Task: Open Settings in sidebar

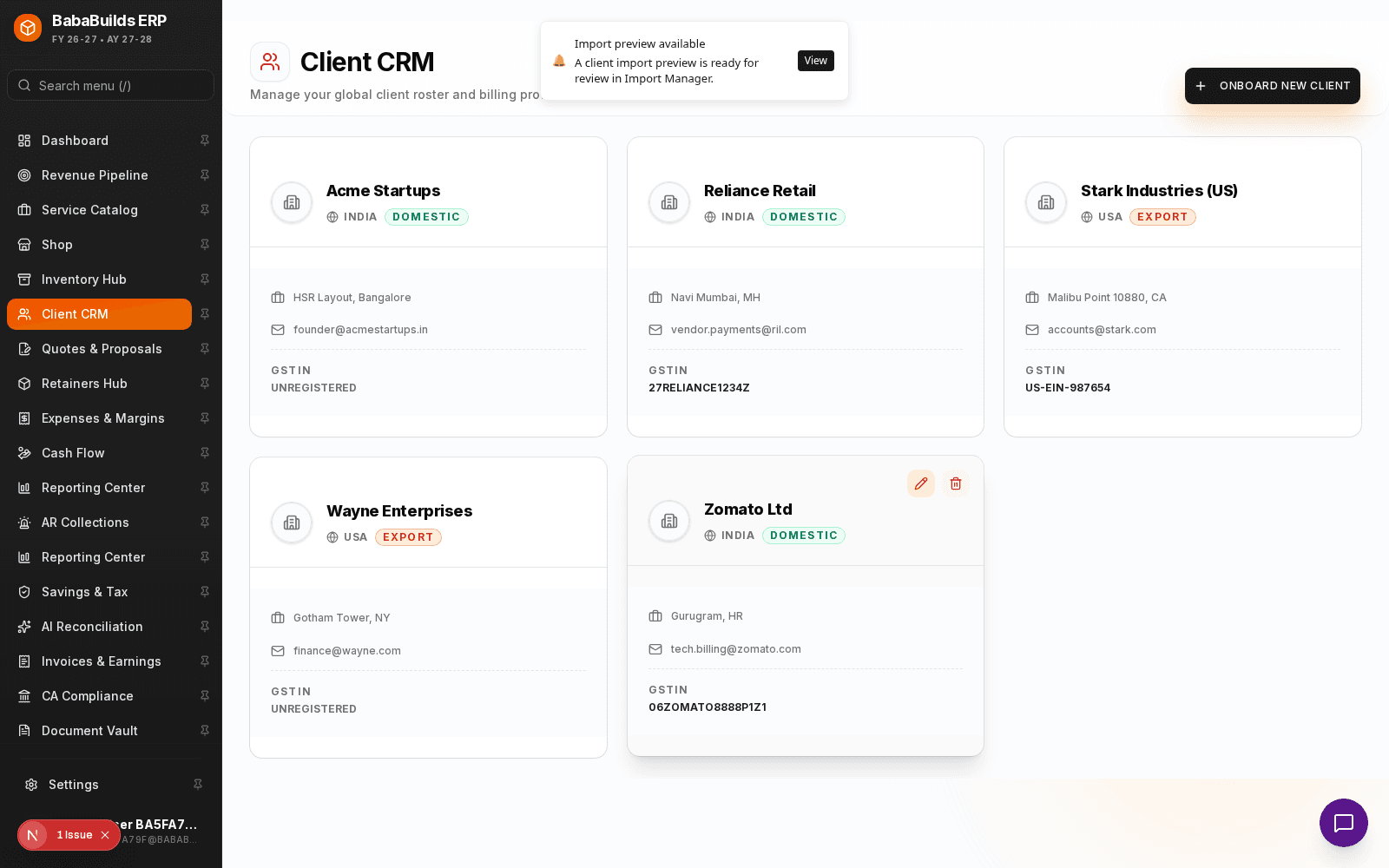Action: coord(99,785)
